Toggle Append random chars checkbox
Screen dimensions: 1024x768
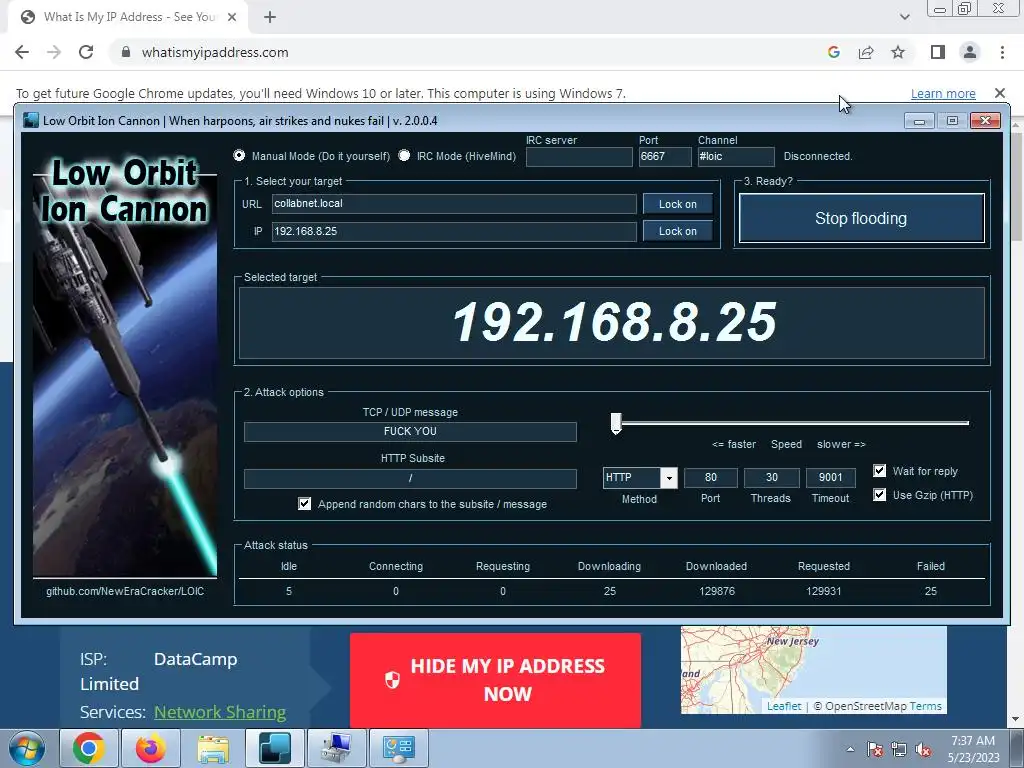coord(304,504)
